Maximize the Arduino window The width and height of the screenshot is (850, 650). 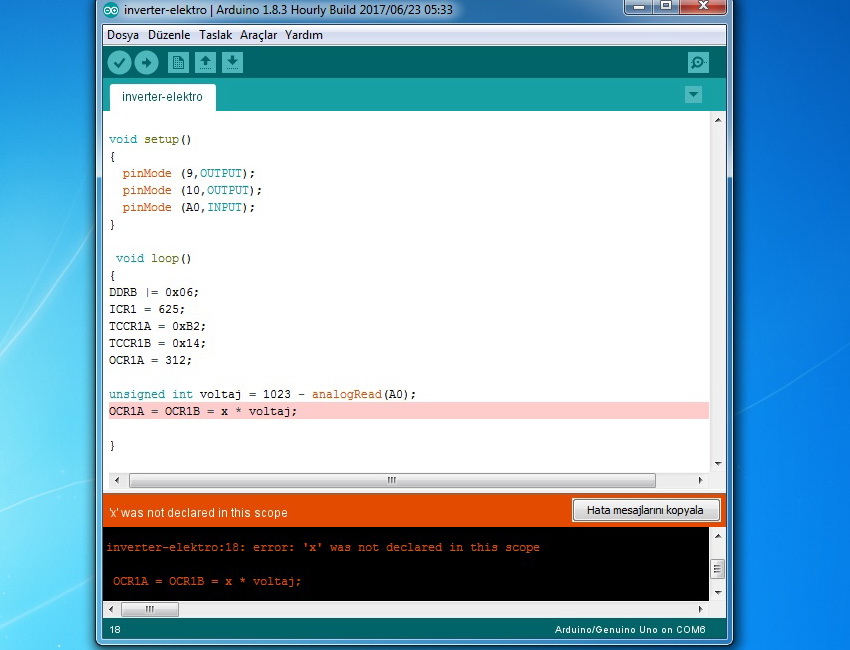point(666,7)
